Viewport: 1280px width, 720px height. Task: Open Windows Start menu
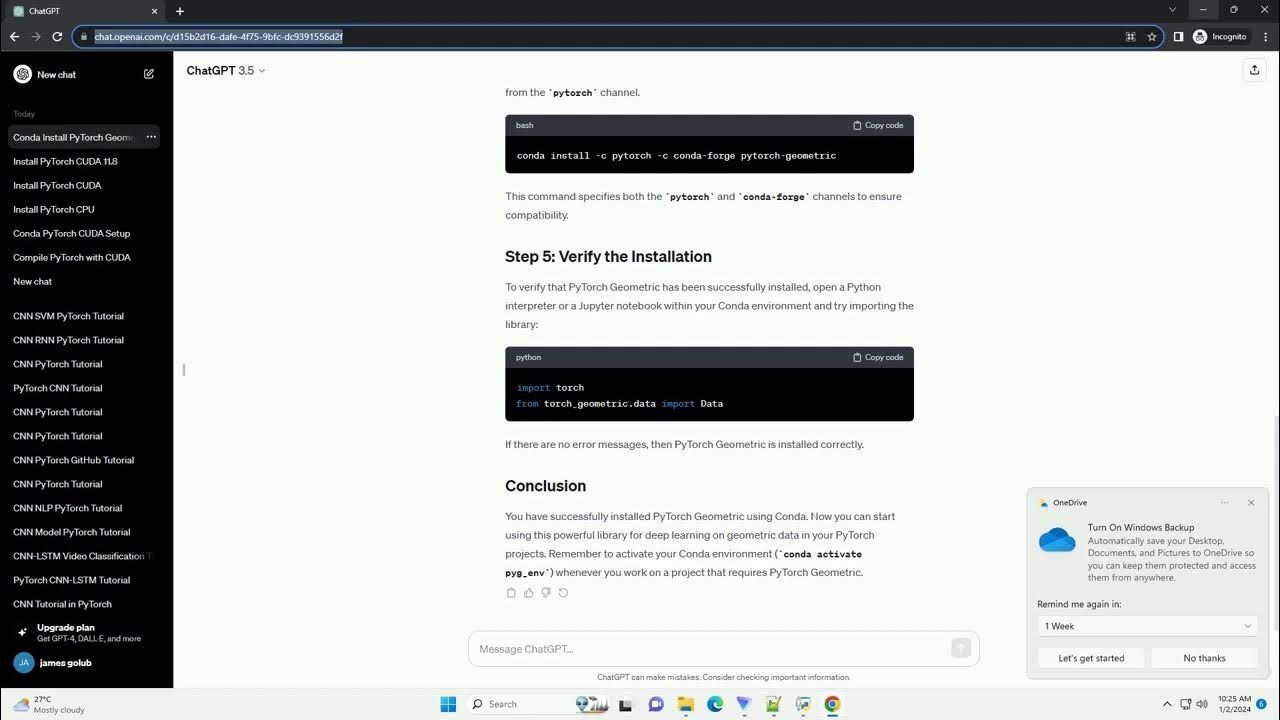tap(448, 704)
